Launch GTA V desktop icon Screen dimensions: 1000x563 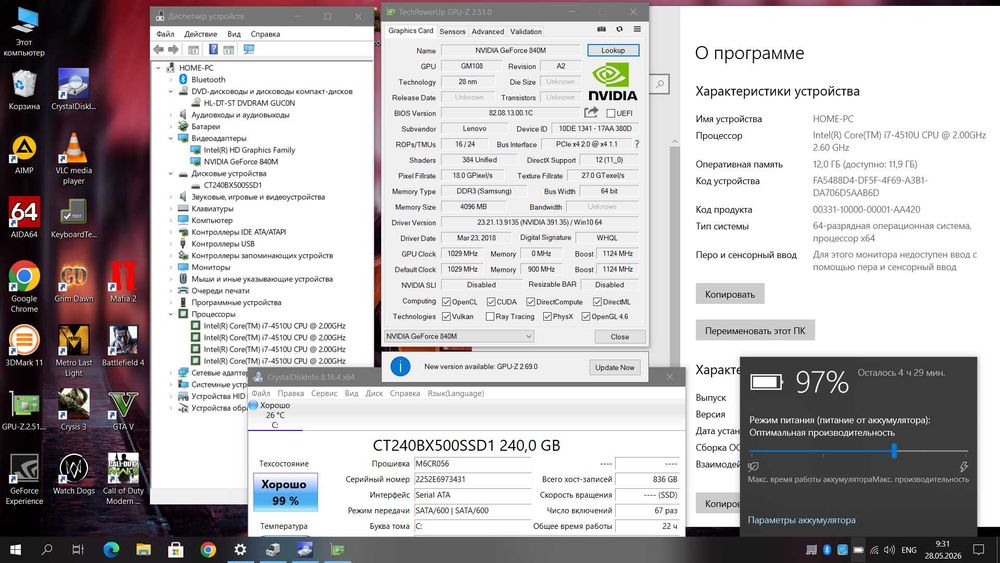(122, 410)
